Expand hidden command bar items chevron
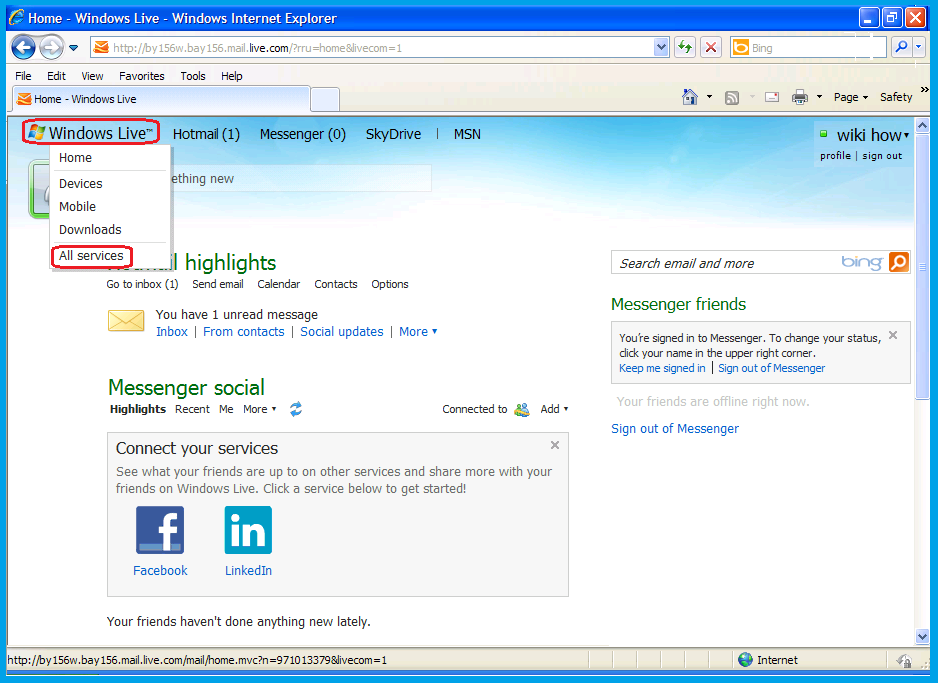The height and width of the screenshot is (683, 938). (x=924, y=89)
